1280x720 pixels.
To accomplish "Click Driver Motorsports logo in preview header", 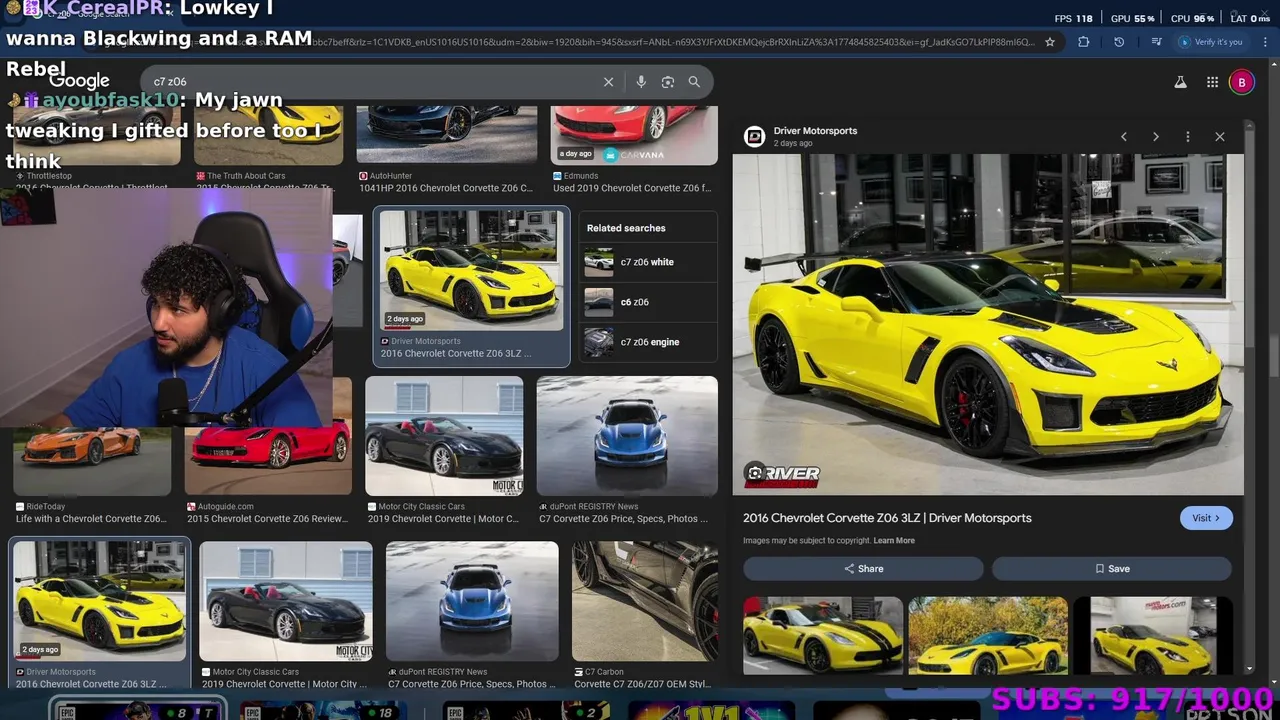I will 755,137.
